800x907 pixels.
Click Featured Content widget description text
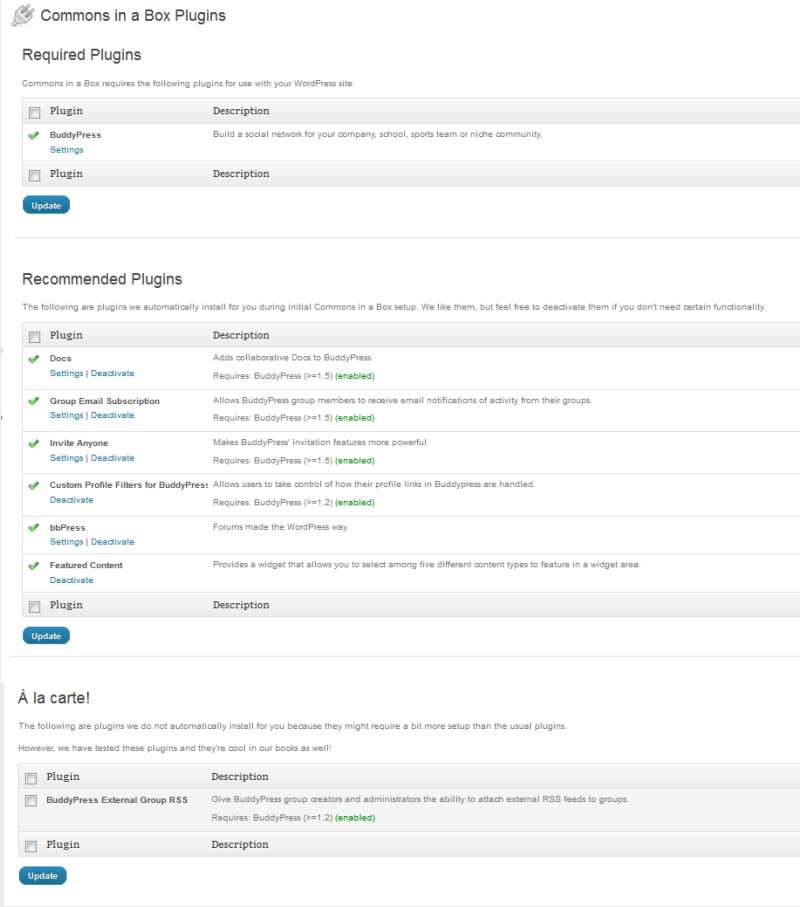427,565
